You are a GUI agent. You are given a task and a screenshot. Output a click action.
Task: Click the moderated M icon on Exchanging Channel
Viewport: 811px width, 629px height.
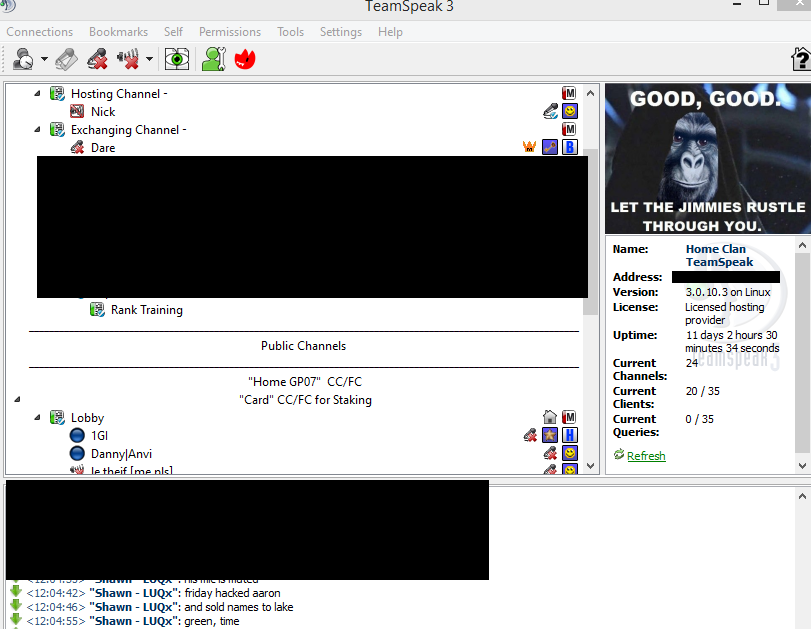click(x=569, y=129)
